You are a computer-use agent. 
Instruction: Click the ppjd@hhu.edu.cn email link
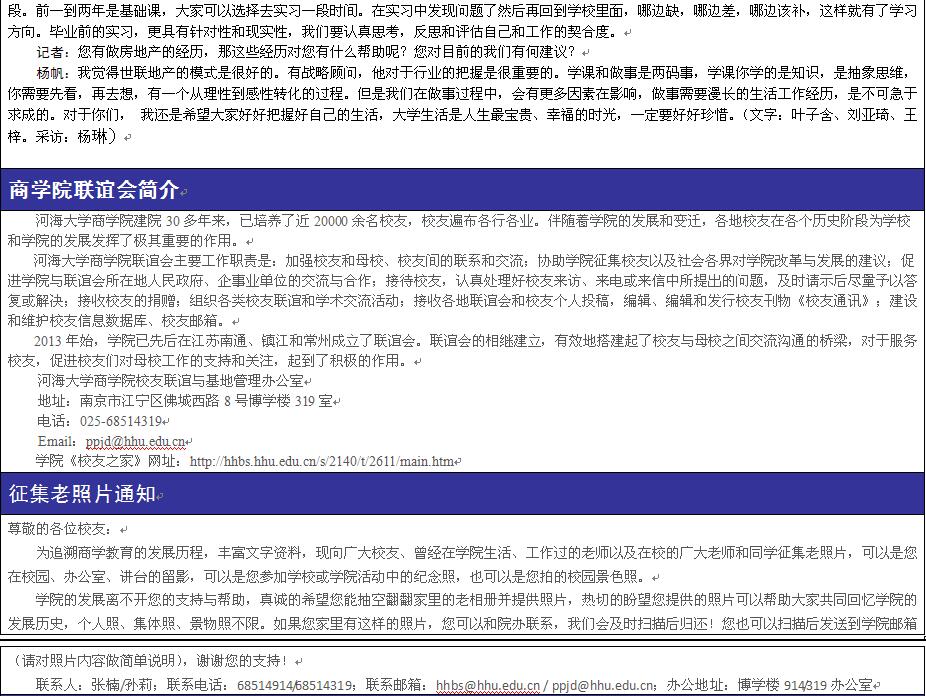click(135, 442)
